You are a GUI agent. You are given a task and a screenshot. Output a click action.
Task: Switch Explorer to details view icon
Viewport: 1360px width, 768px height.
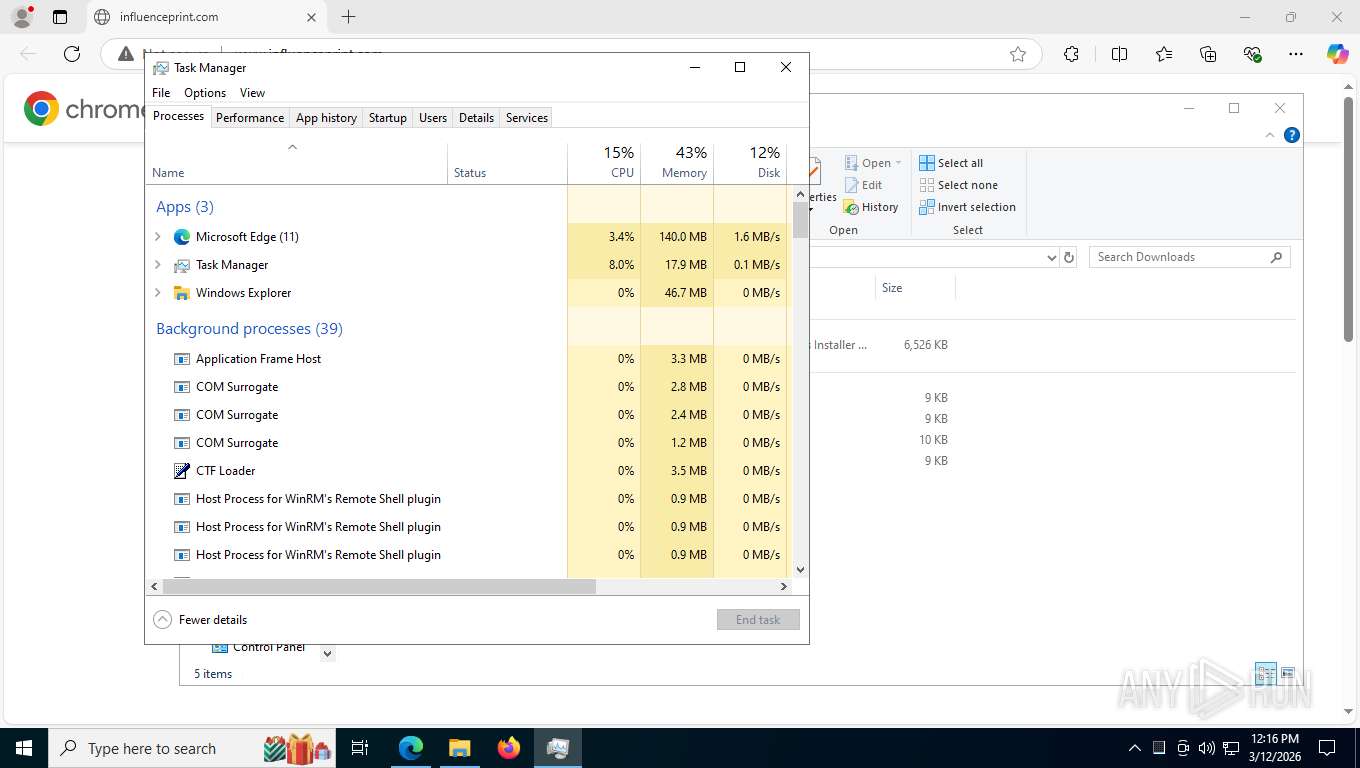click(x=1265, y=673)
